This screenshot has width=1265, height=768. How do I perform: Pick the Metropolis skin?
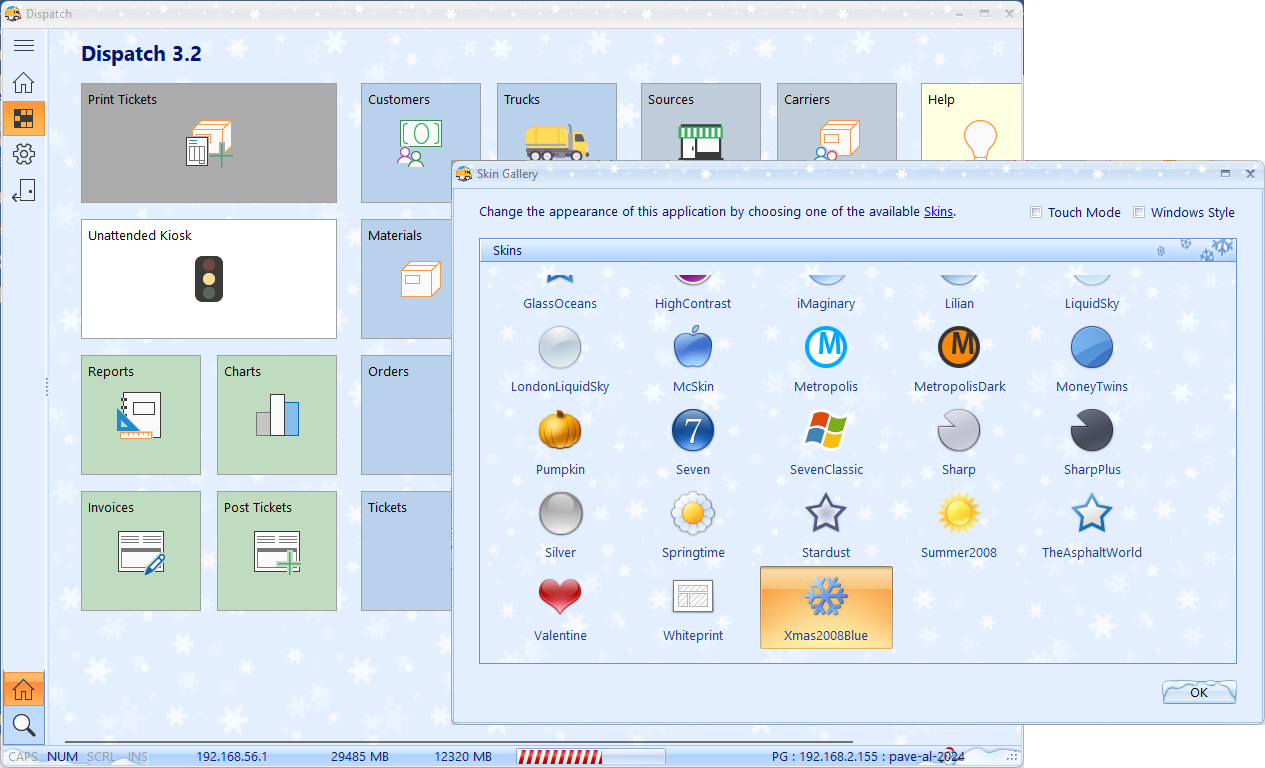click(x=825, y=348)
